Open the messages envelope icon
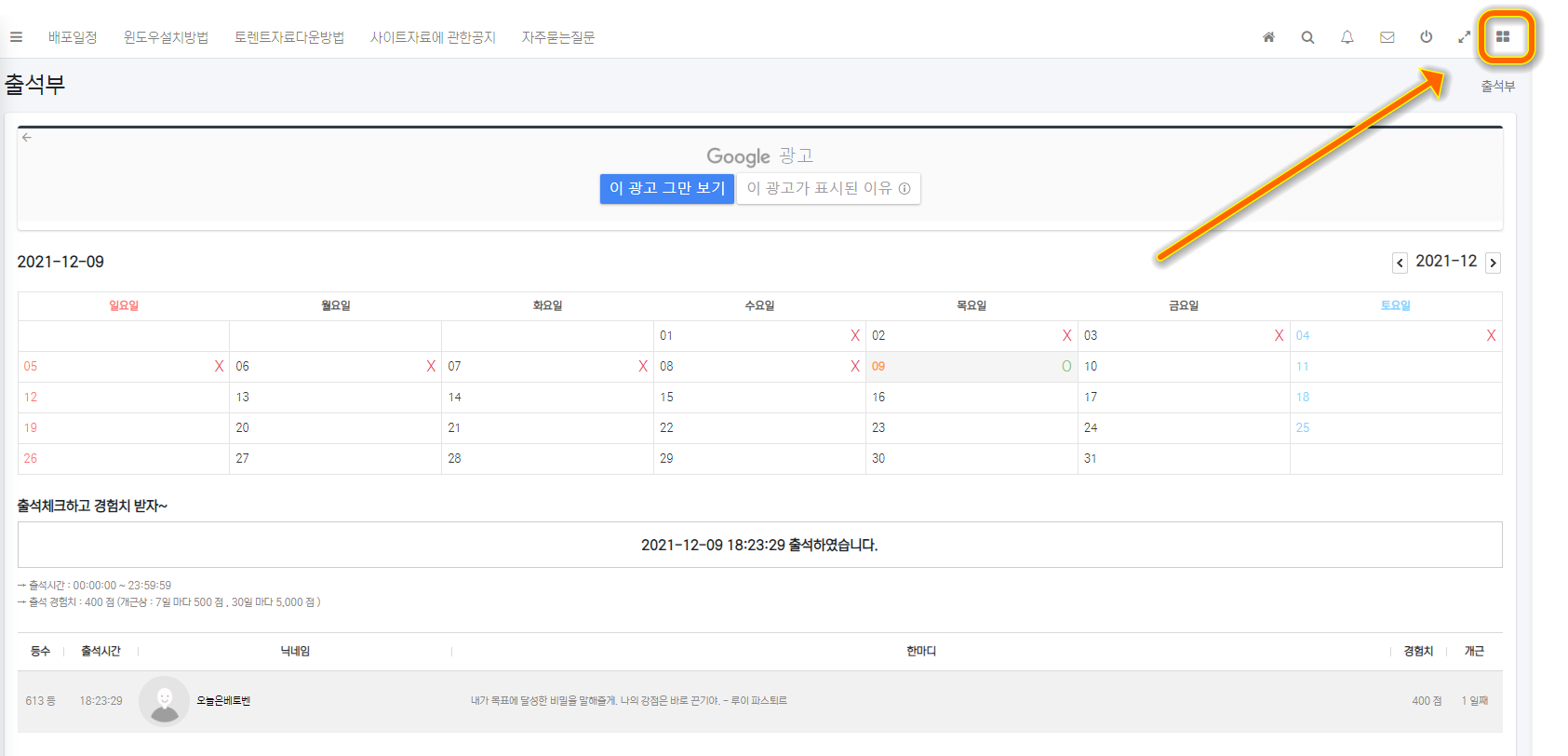Viewport: 1568px width, 756px height. [x=1387, y=37]
